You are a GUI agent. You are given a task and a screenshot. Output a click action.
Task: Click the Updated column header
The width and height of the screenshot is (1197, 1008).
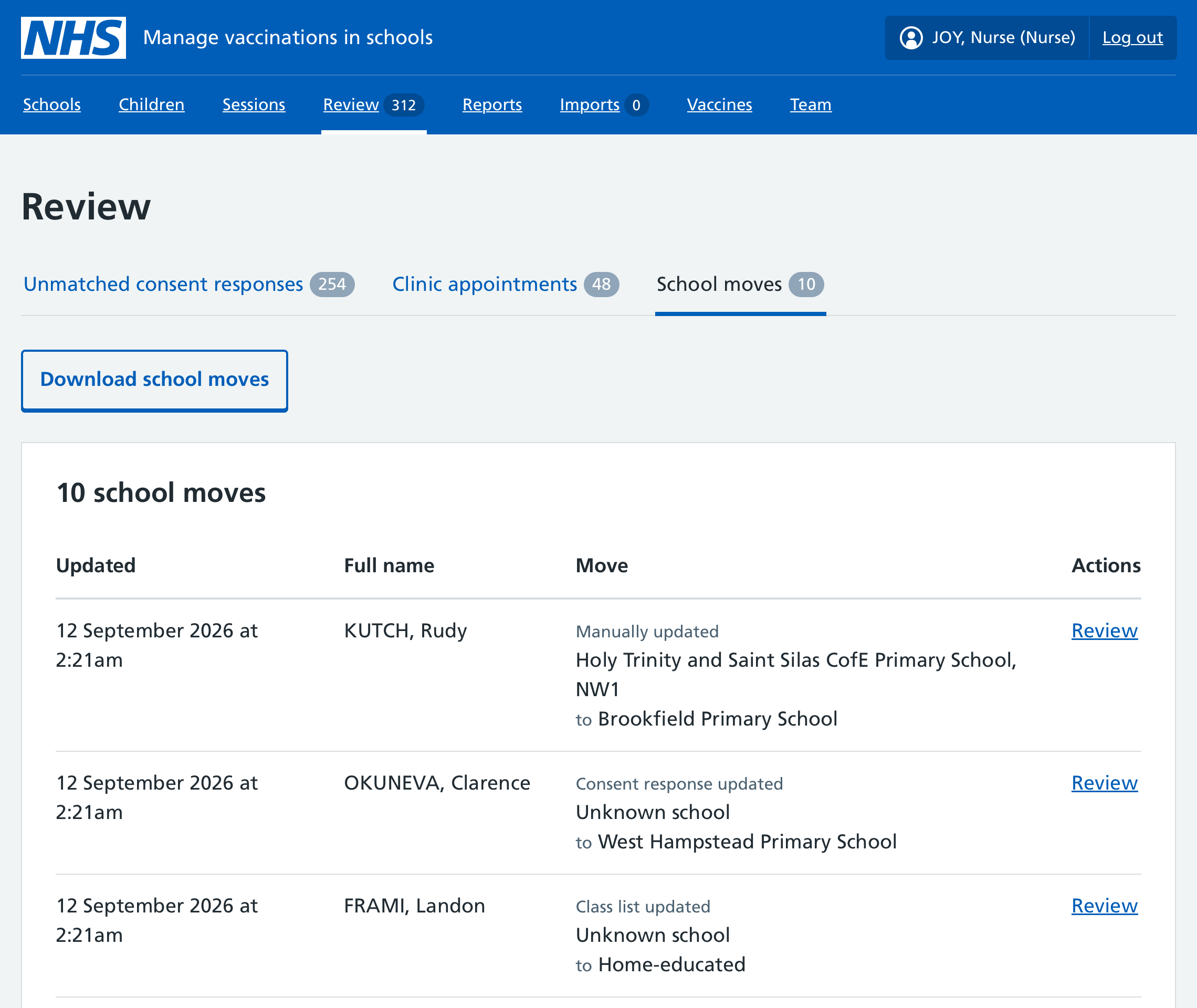point(96,566)
